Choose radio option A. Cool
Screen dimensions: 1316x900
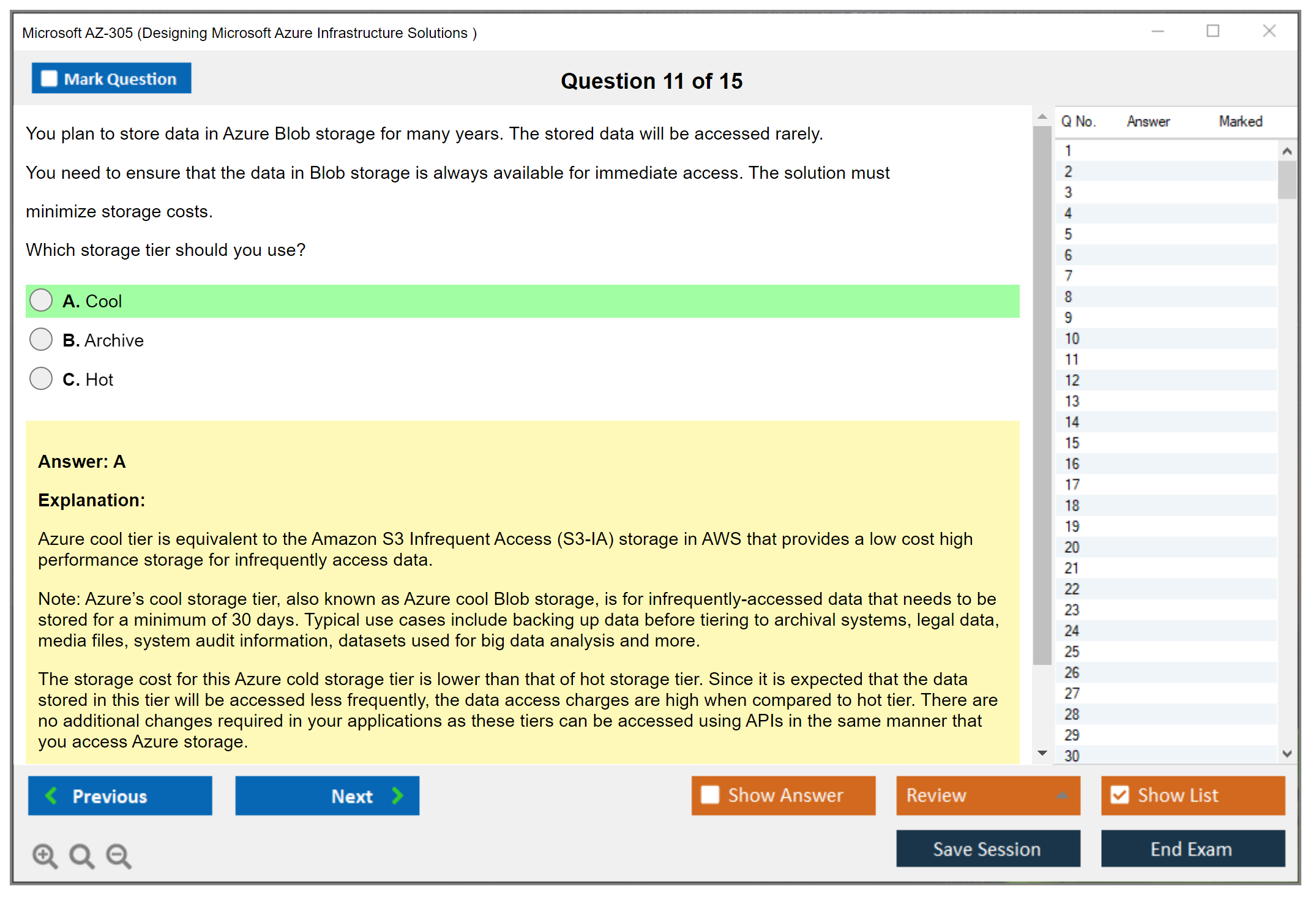[x=41, y=300]
